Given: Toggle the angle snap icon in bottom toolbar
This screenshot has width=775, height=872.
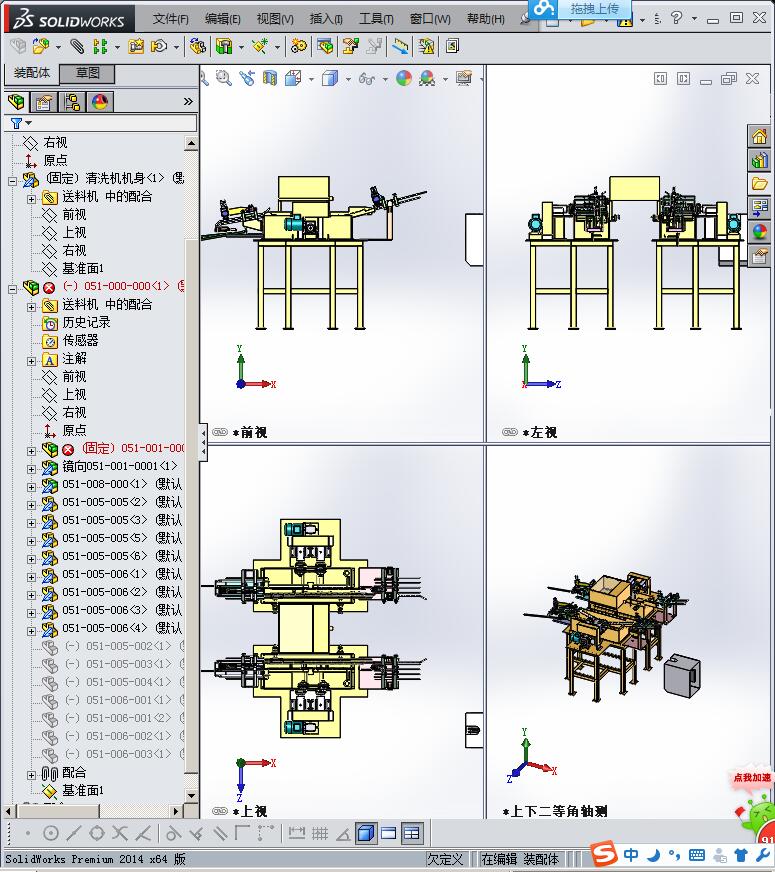Looking at the screenshot, I should tap(343, 833).
